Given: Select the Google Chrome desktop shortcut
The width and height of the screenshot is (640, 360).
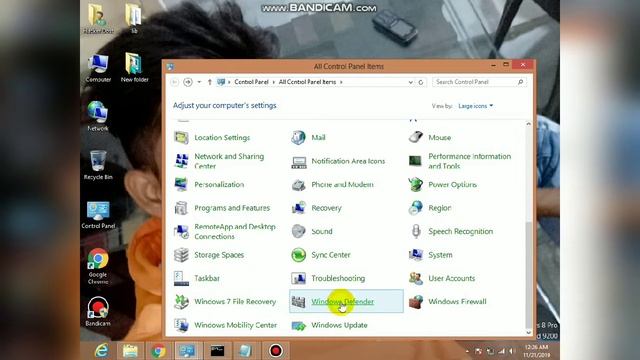Looking at the screenshot, I should click(98, 266).
